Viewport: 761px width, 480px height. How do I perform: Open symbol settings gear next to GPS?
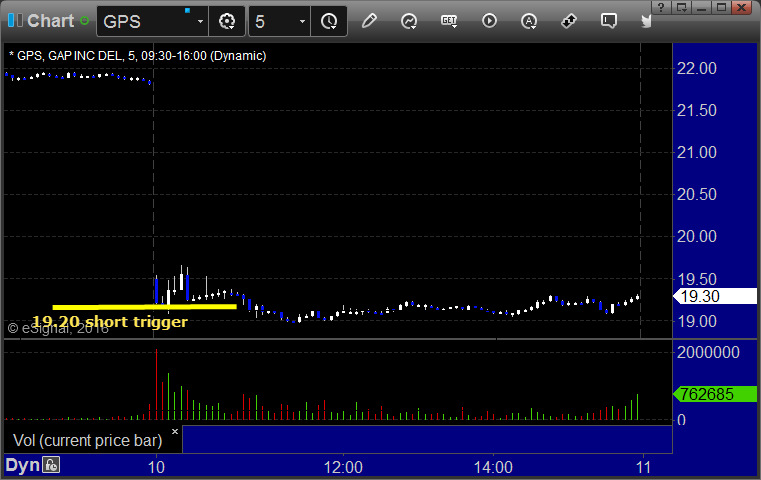pos(227,20)
